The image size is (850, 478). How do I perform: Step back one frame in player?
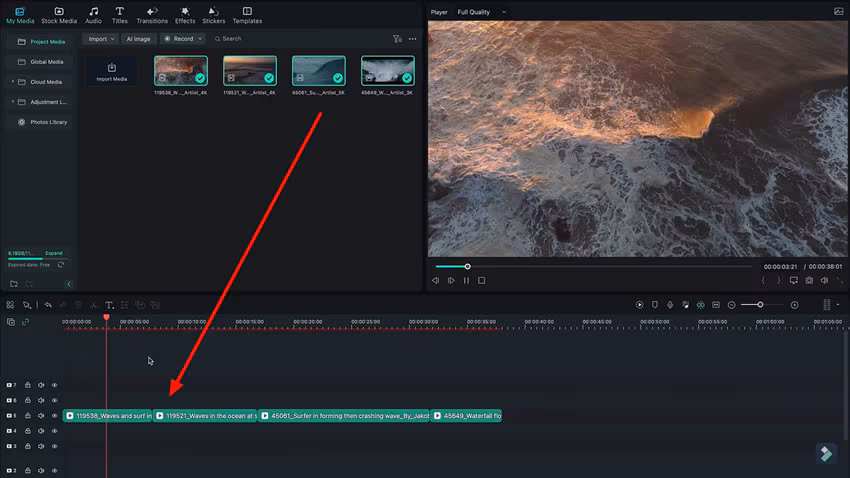[435, 281]
